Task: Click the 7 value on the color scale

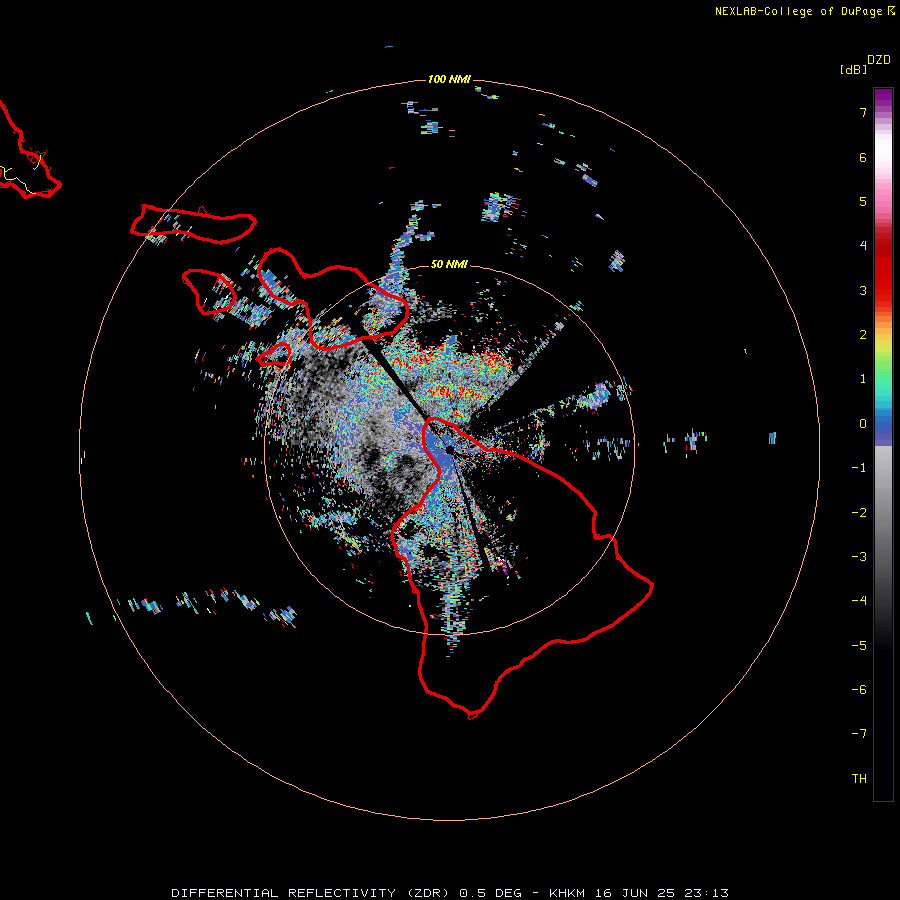Action: [x=863, y=112]
